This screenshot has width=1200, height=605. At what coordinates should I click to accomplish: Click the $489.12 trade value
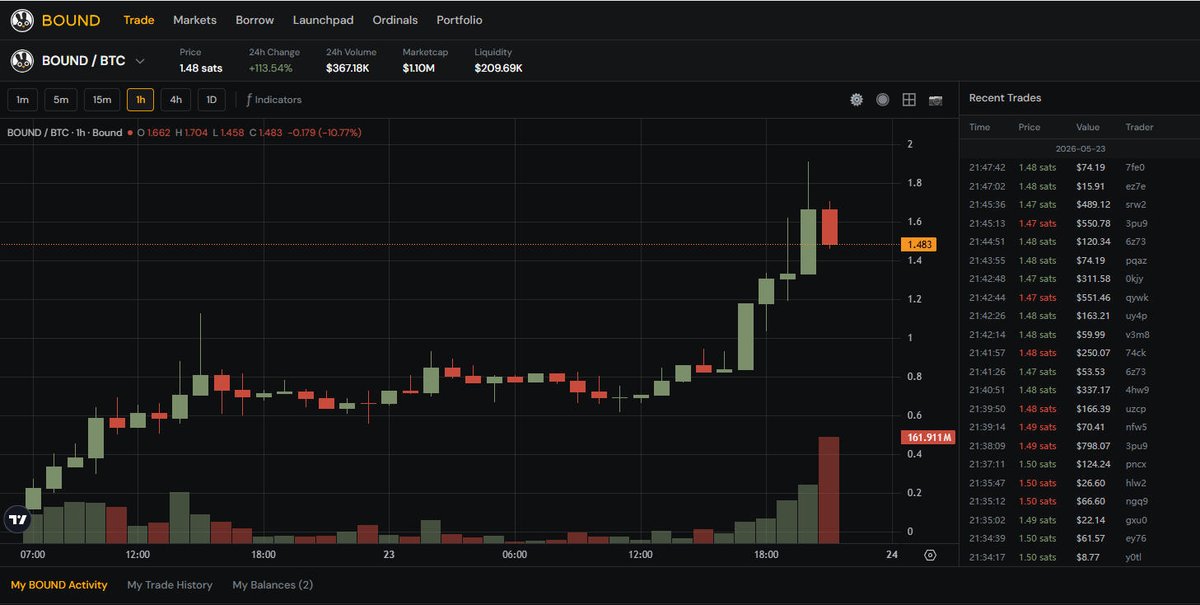[1093, 204]
